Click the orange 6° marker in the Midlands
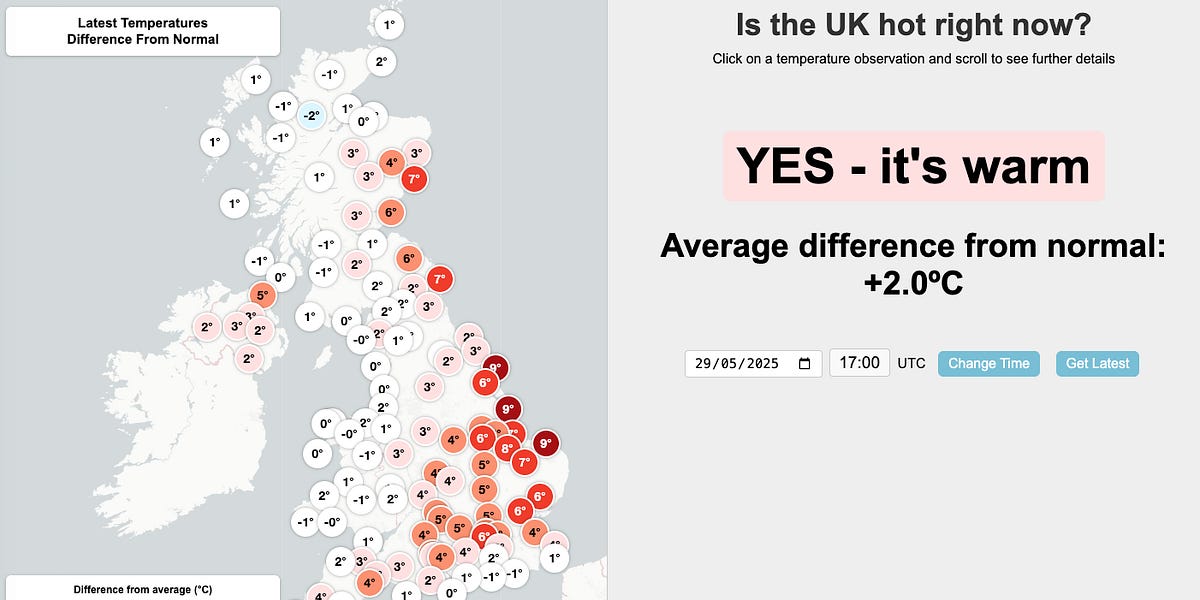Viewport: 1200px width, 600px height. [x=481, y=437]
